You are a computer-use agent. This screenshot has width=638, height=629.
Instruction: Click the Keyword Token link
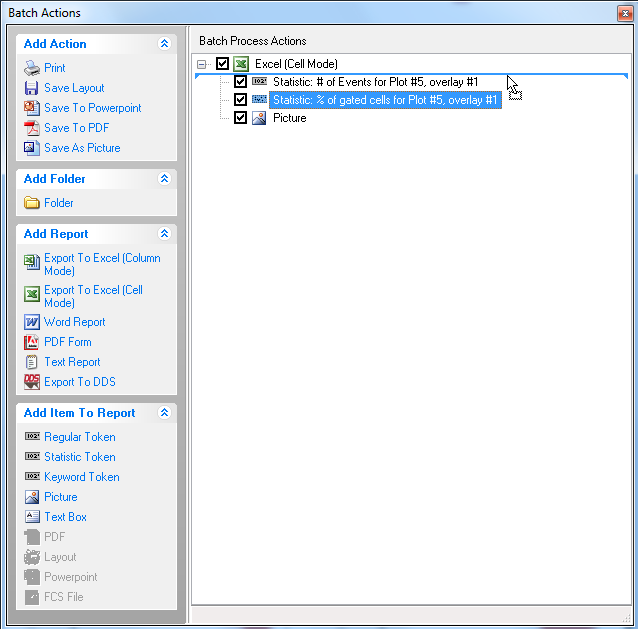pyautogui.click(x=82, y=476)
